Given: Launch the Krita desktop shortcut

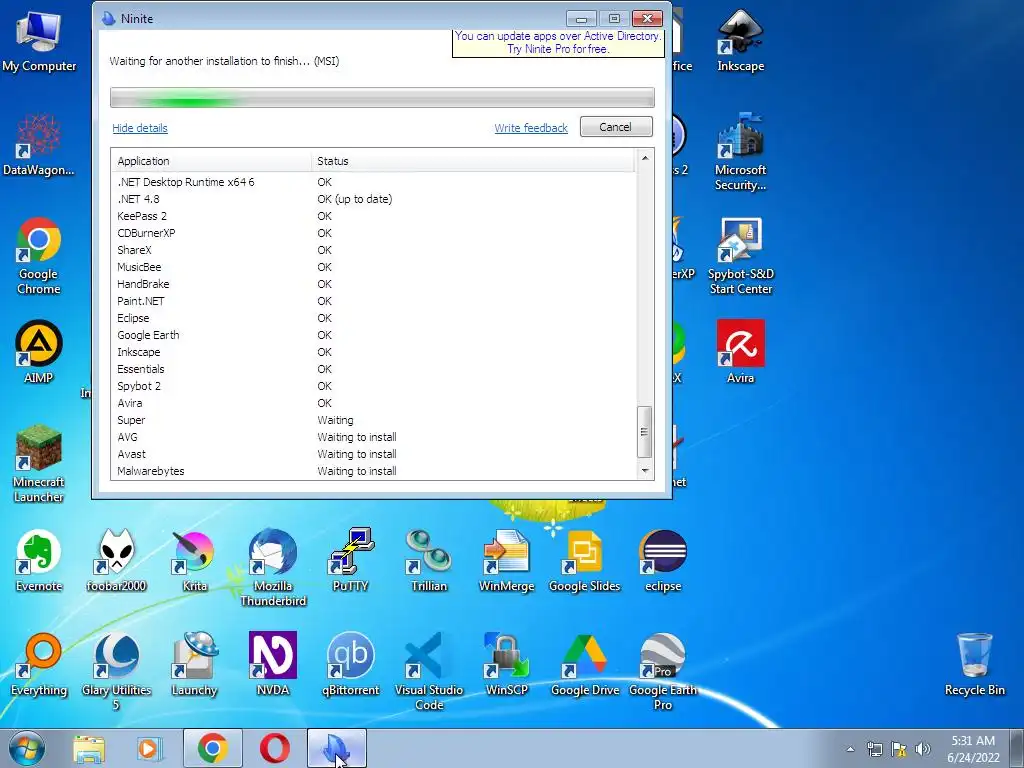Looking at the screenshot, I should click(194, 560).
